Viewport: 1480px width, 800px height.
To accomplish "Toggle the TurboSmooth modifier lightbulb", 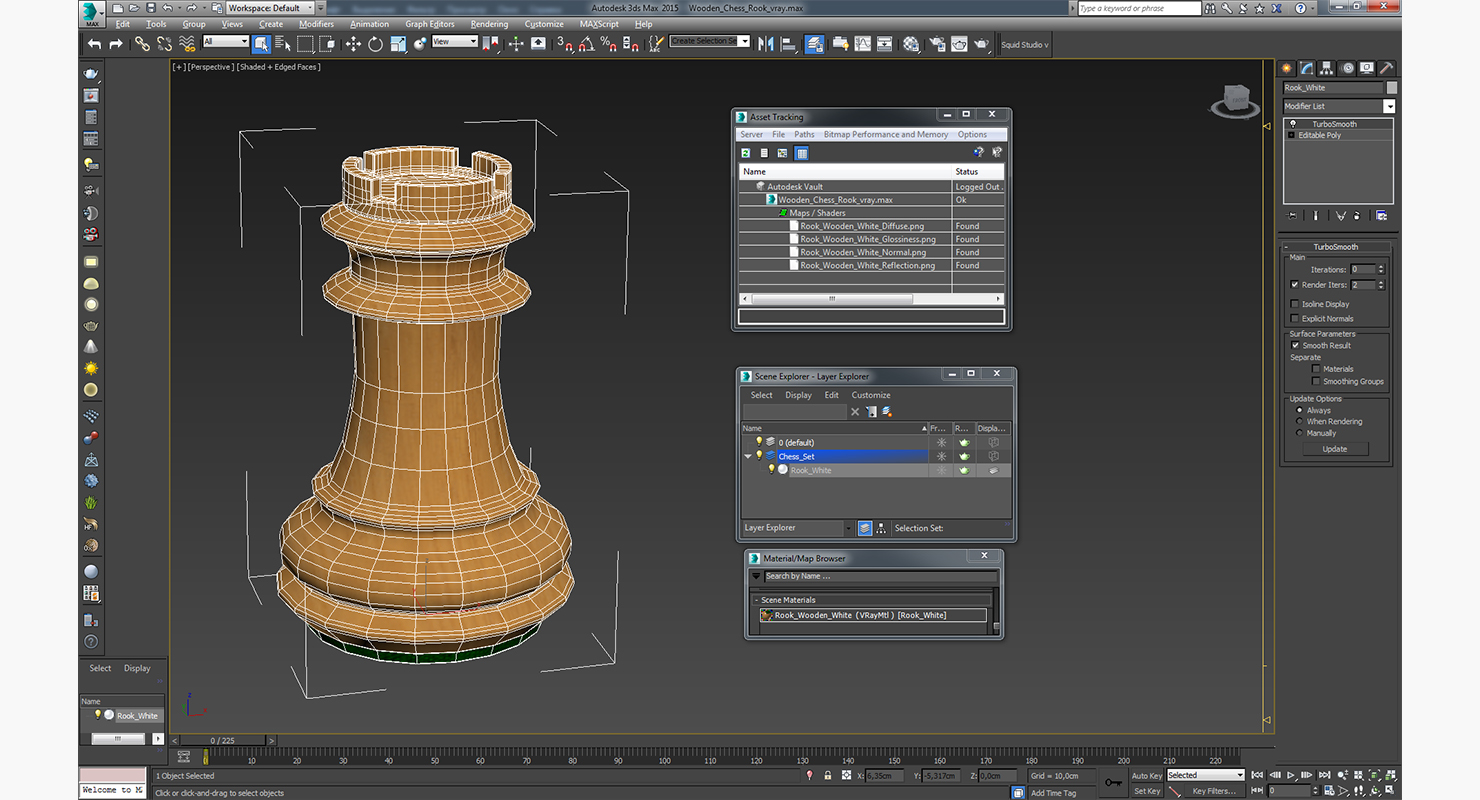I will (1293, 124).
